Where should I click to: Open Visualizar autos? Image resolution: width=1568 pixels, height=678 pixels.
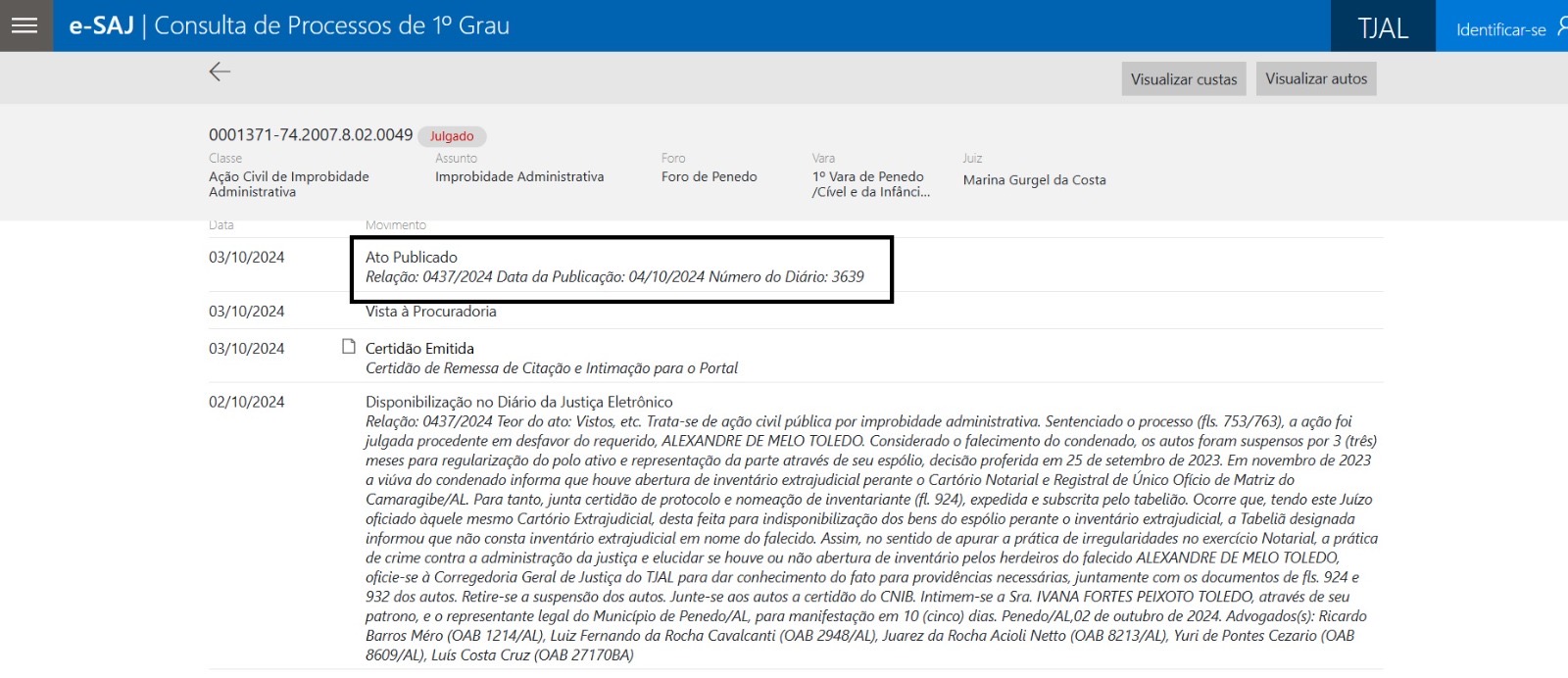point(1315,78)
